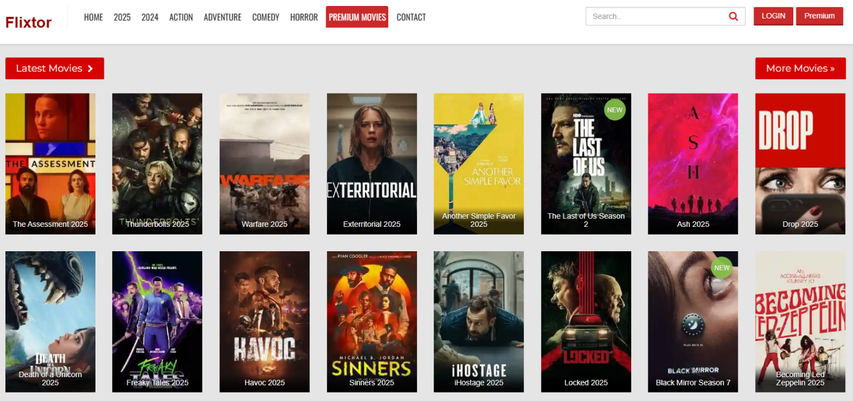Image resolution: width=853 pixels, height=401 pixels.
Task: Open Freaky Tales 2025 poster
Action: [157, 322]
